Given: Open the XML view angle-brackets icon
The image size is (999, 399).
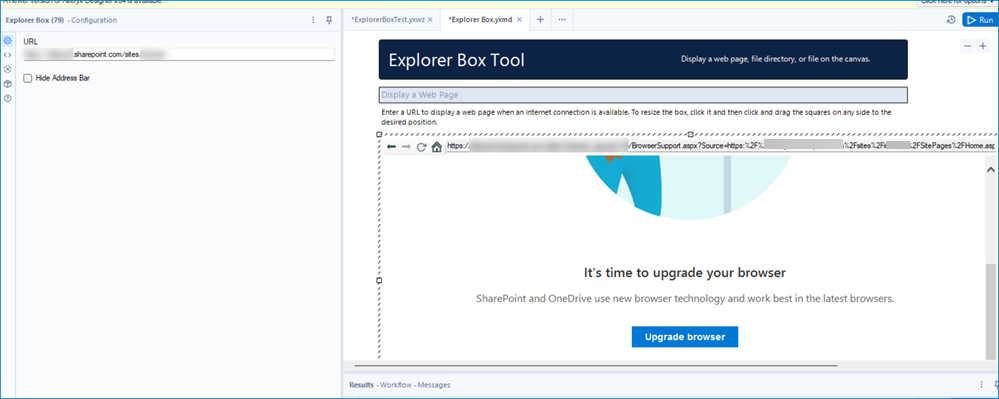Looking at the screenshot, I should coord(8,55).
